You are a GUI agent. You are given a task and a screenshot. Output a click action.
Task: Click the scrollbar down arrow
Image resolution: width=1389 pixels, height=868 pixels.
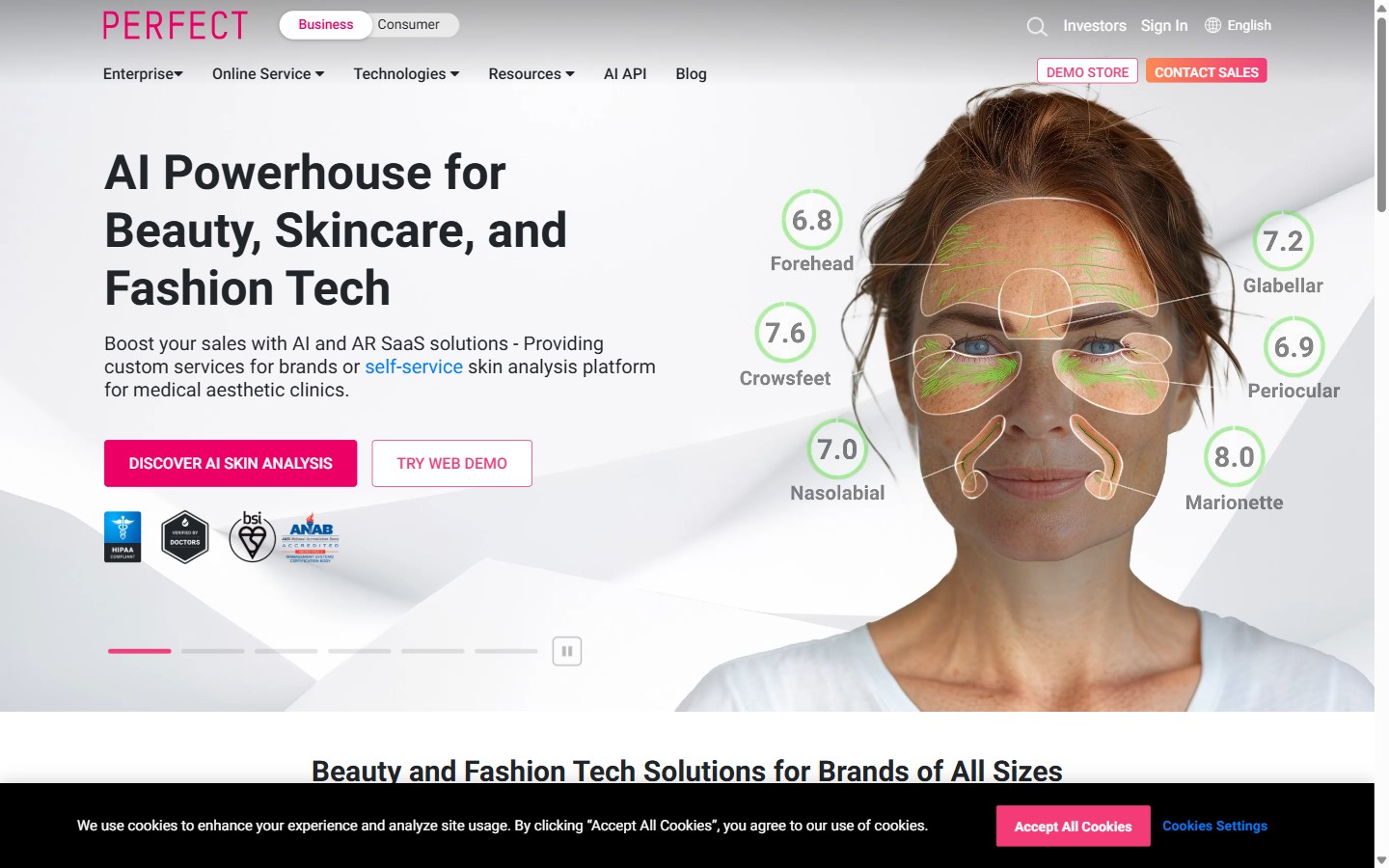[x=1381, y=860]
